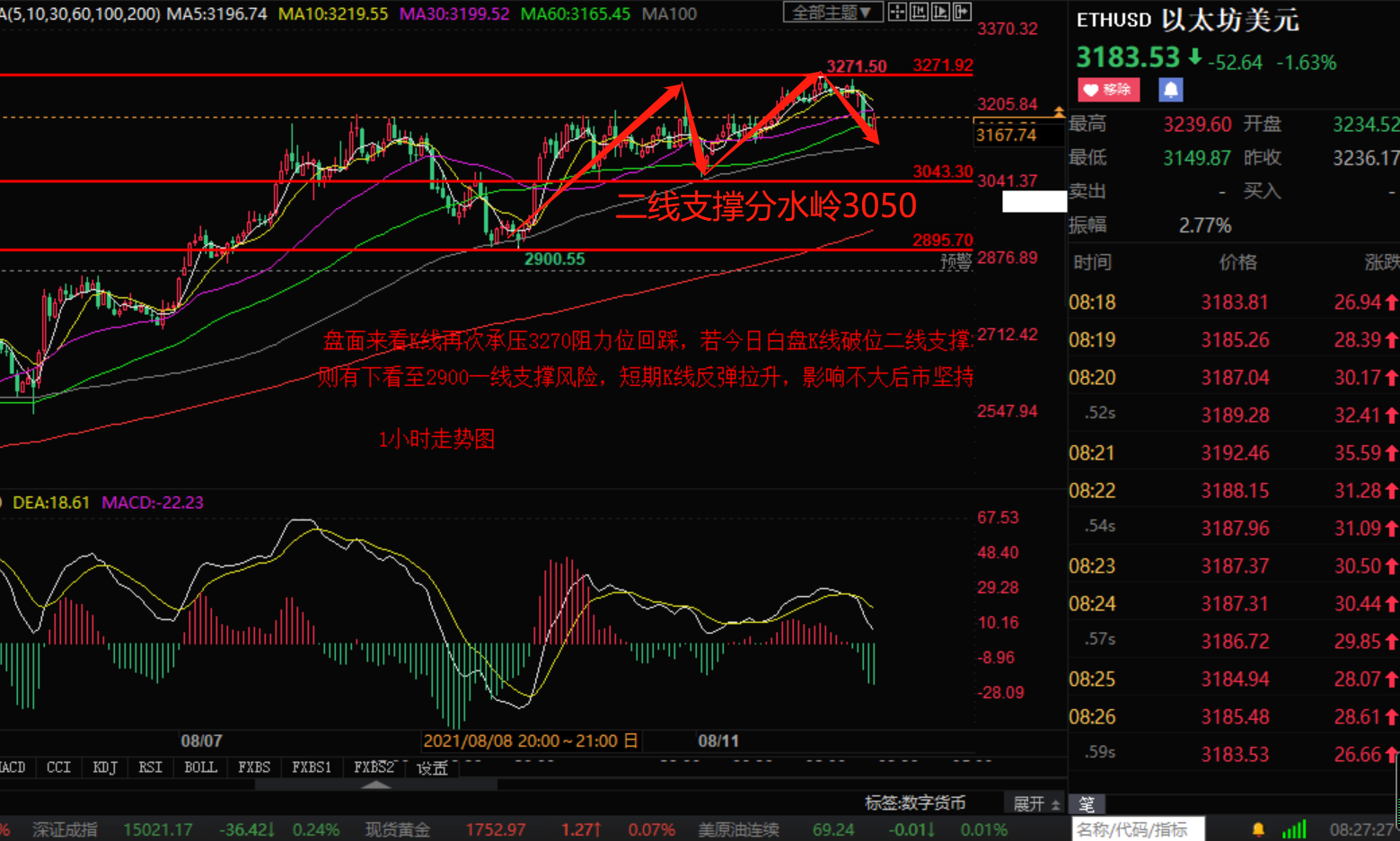Click the 名称/代码/指标 search input field
This screenshot has height=841, width=1400.
1136,828
